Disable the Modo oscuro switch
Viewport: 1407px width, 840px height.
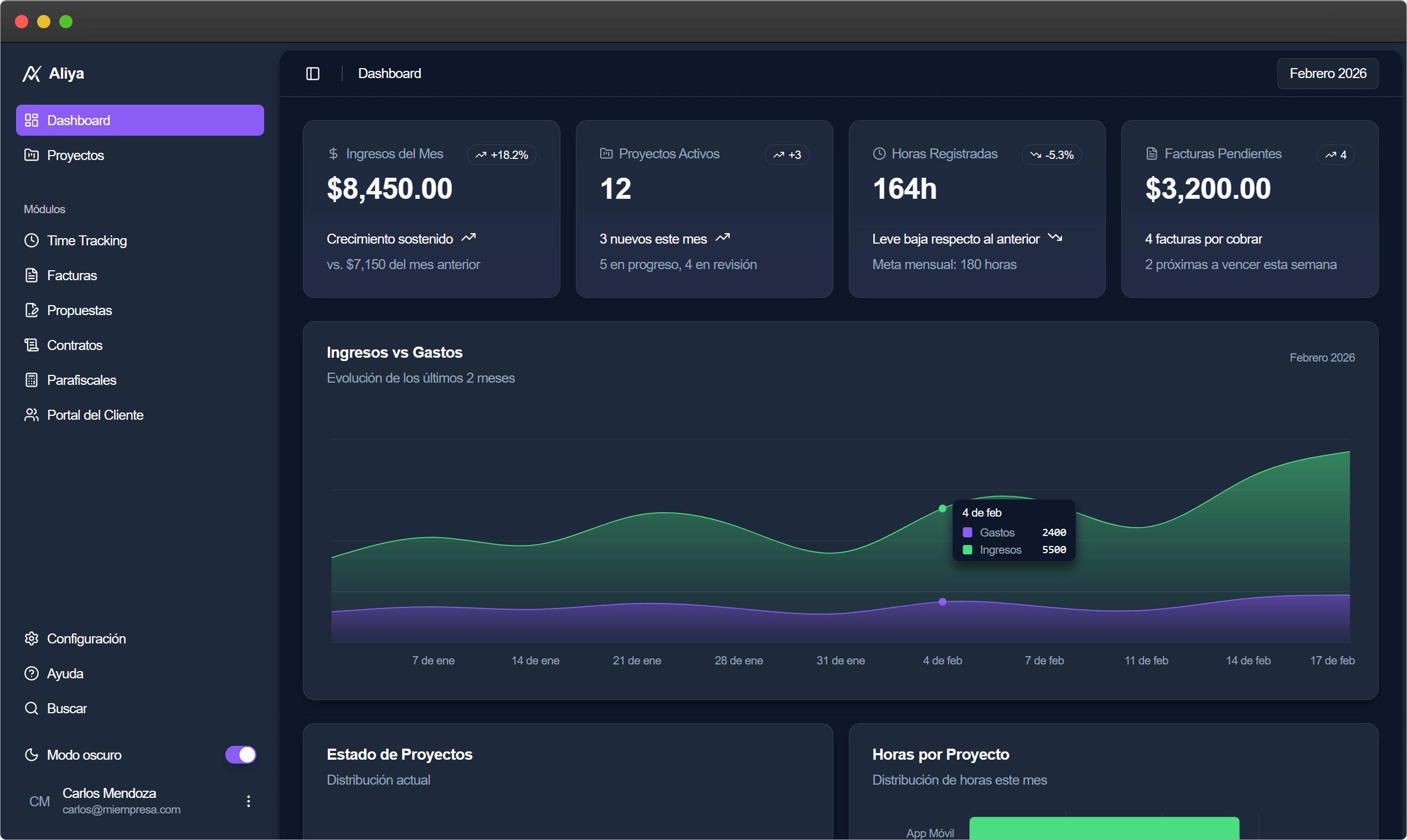[240, 755]
